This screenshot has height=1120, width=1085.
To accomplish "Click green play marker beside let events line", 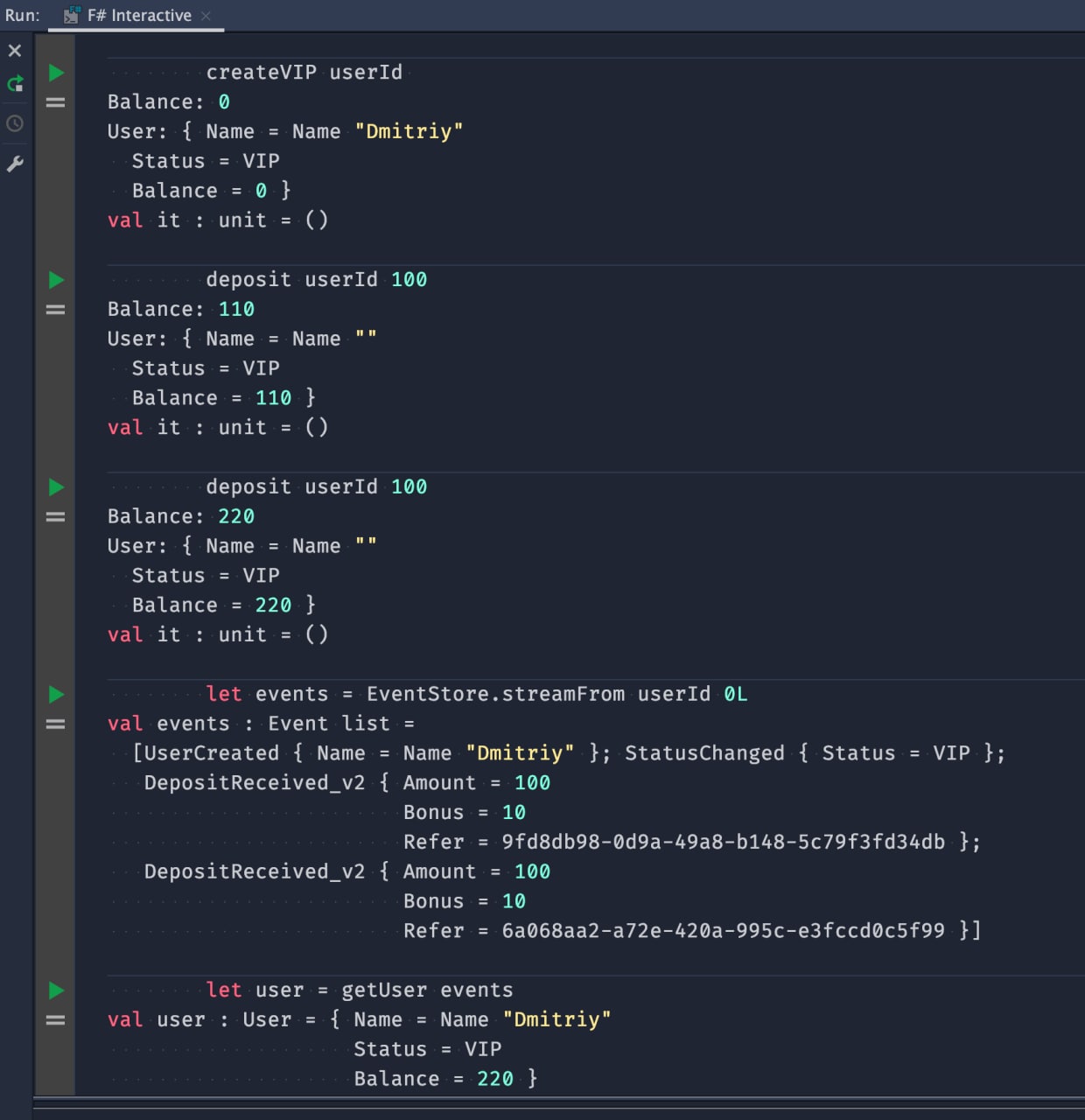I will (x=56, y=695).
